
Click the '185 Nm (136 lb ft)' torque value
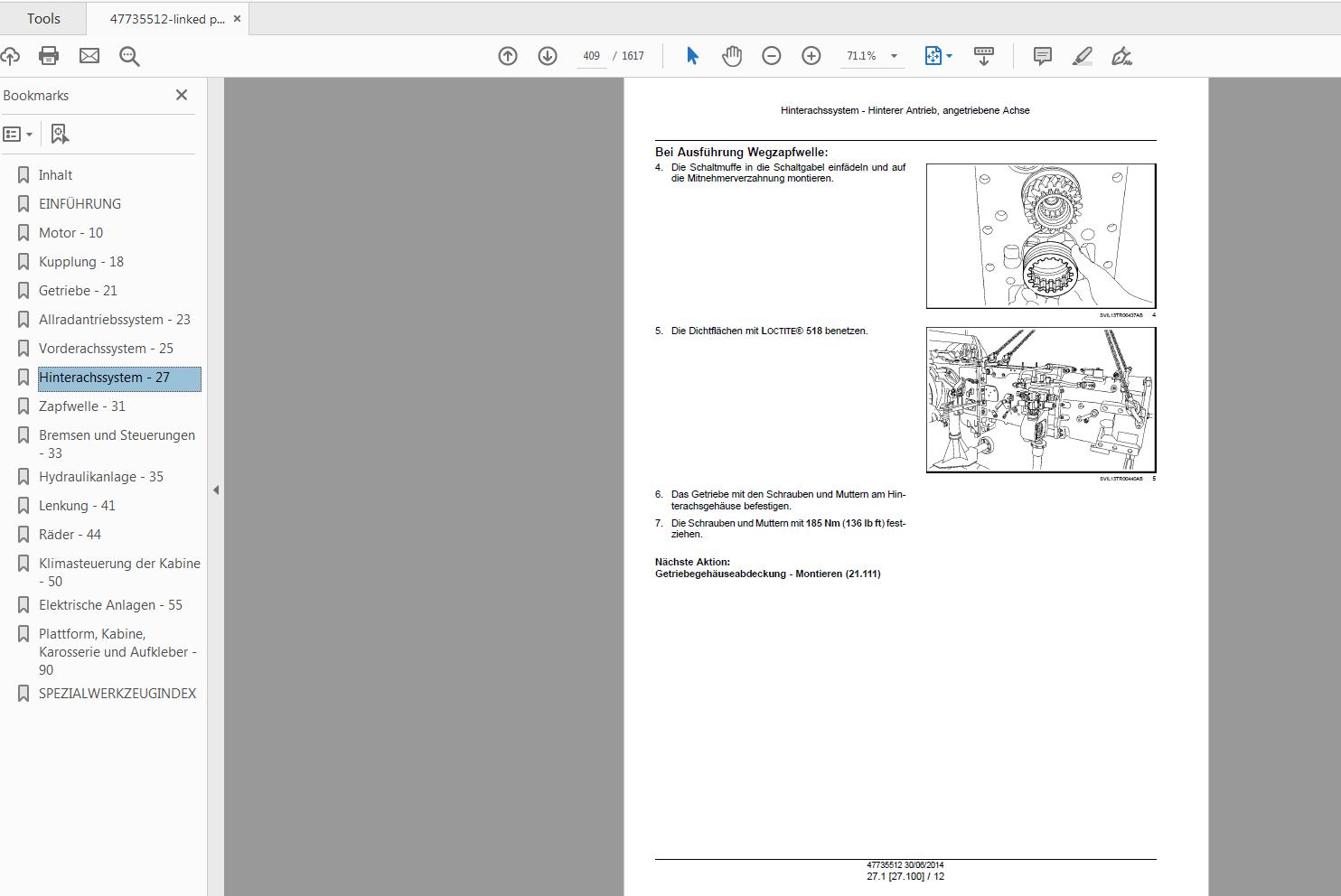845,523
